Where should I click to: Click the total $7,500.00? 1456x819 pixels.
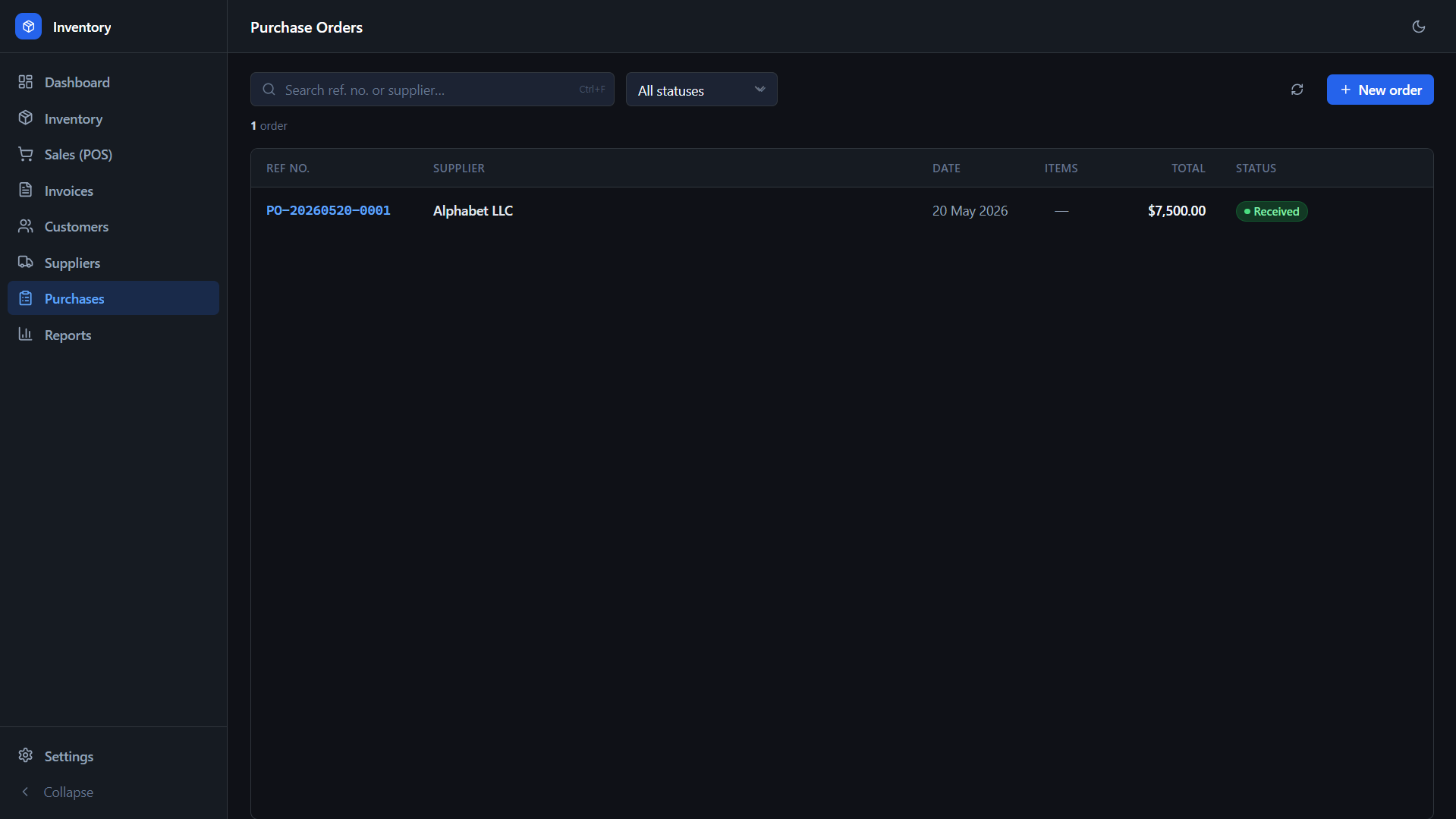(1176, 211)
